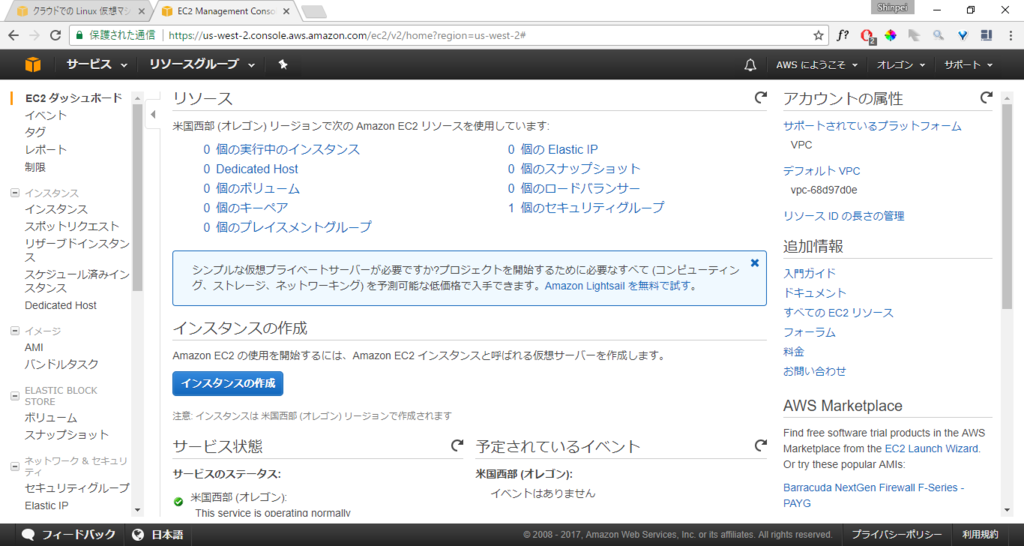The height and width of the screenshot is (546, 1024).
Task: Click the feedback speech bubble icon
Action: 28,534
